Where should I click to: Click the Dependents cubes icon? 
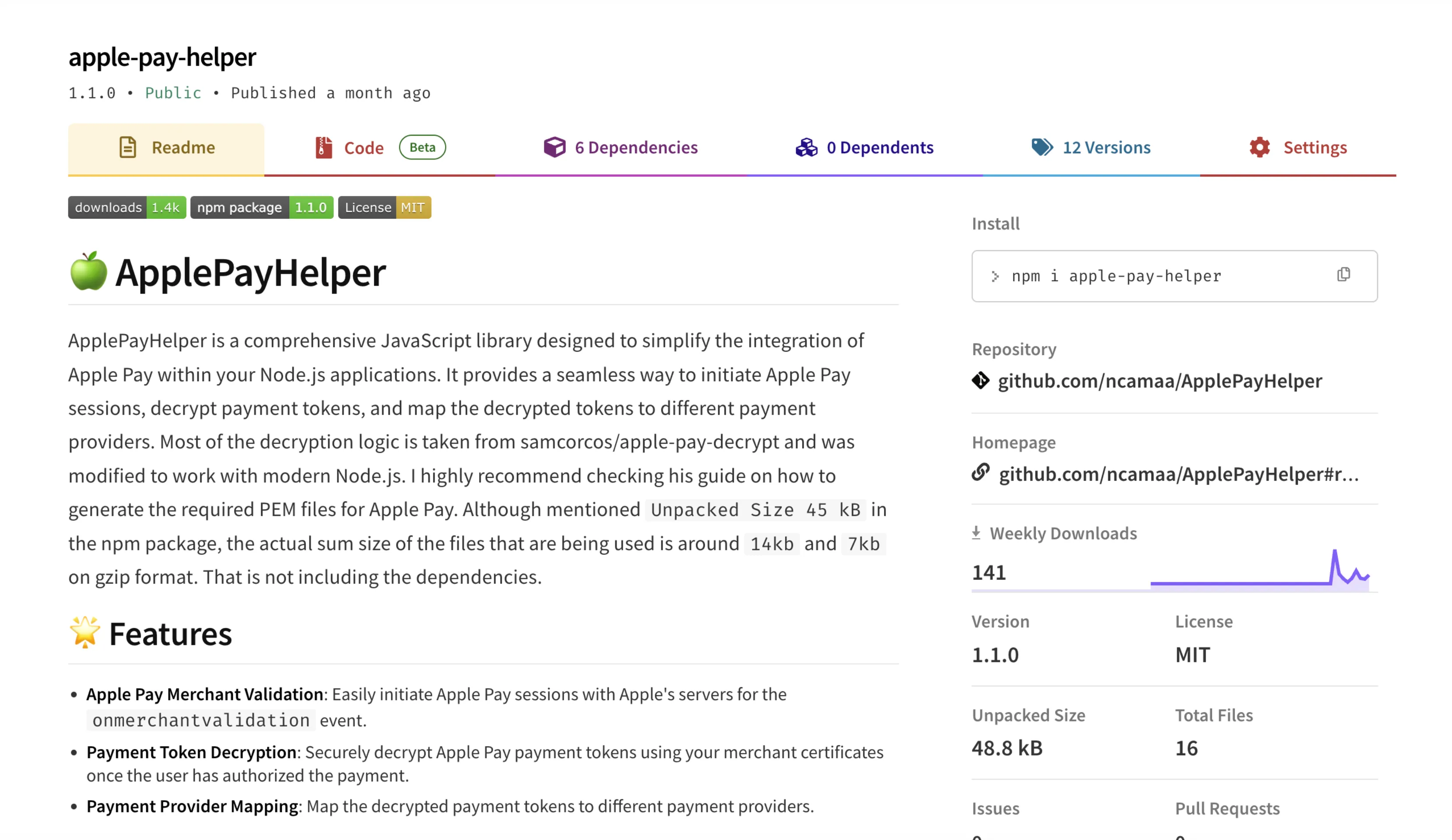806,147
